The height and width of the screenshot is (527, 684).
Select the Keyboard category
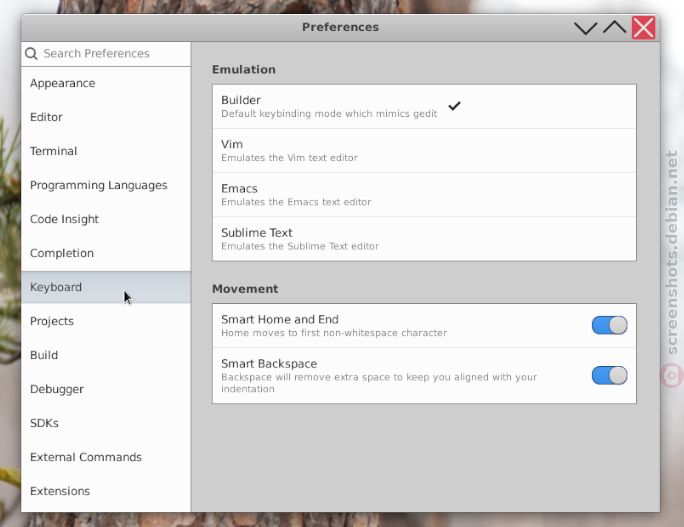[x=106, y=287]
